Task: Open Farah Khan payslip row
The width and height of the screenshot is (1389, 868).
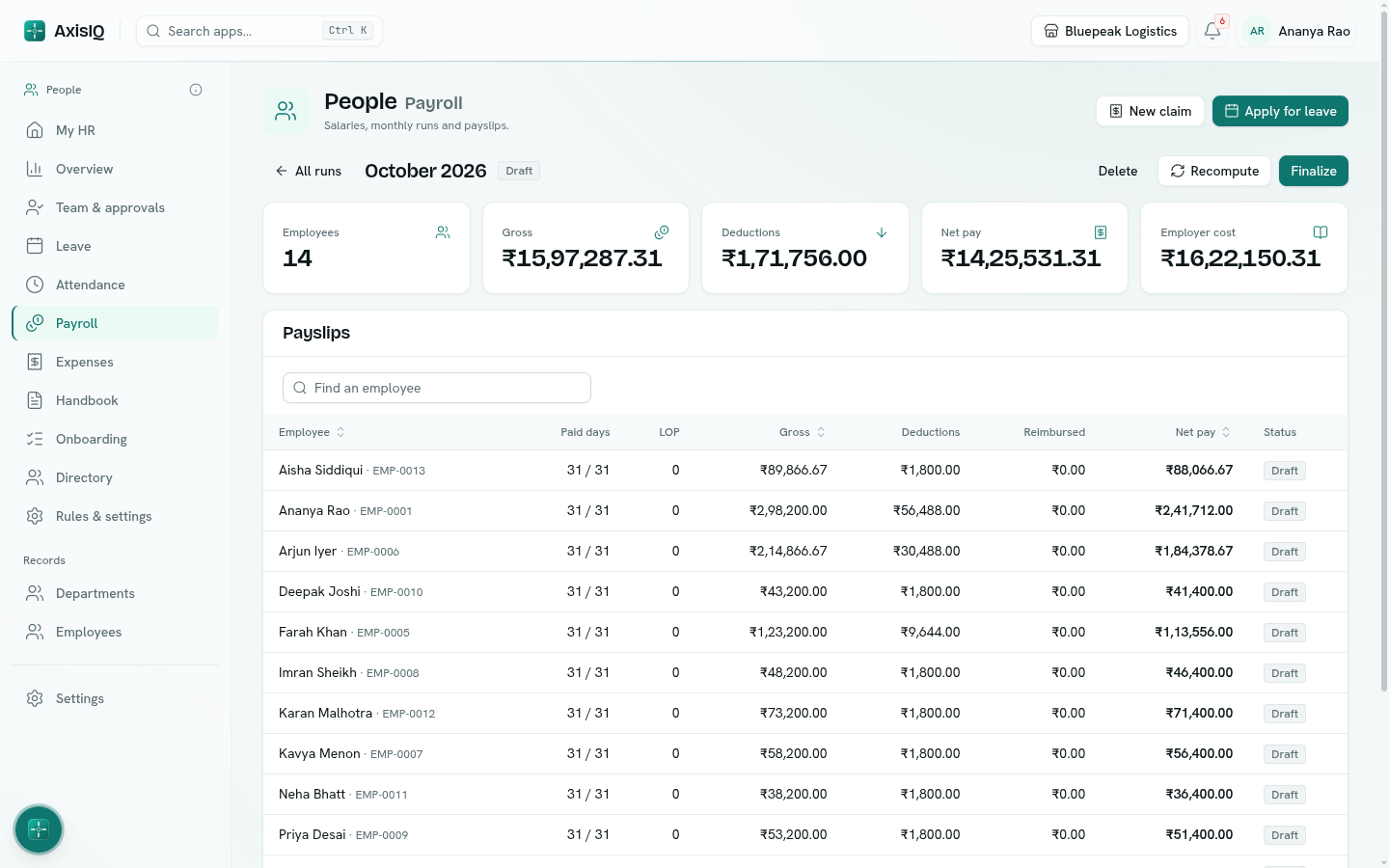Action: pyautogui.click(x=805, y=633)
